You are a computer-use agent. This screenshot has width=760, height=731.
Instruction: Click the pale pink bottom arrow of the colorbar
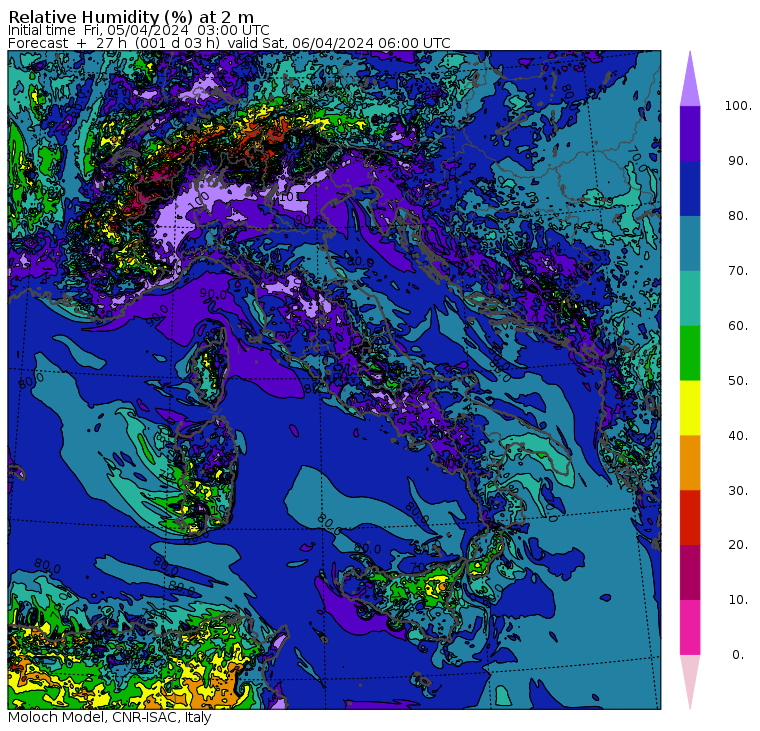[690, 682]
